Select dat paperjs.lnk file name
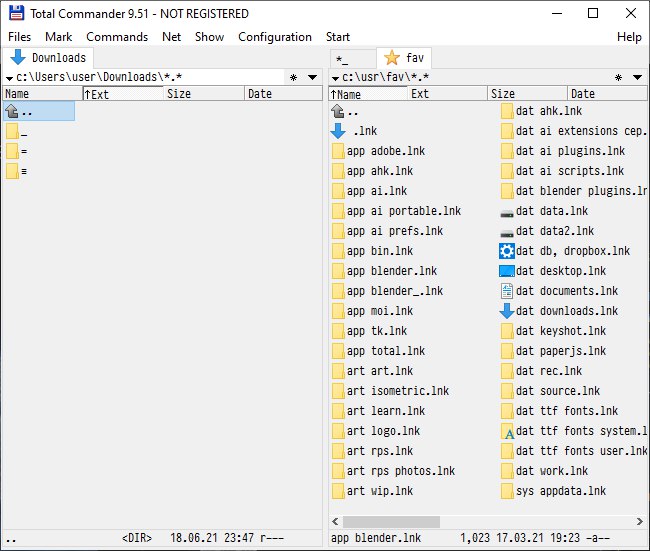Image resolution: width=650 pixels, height=551 pixels. (561, 351)
